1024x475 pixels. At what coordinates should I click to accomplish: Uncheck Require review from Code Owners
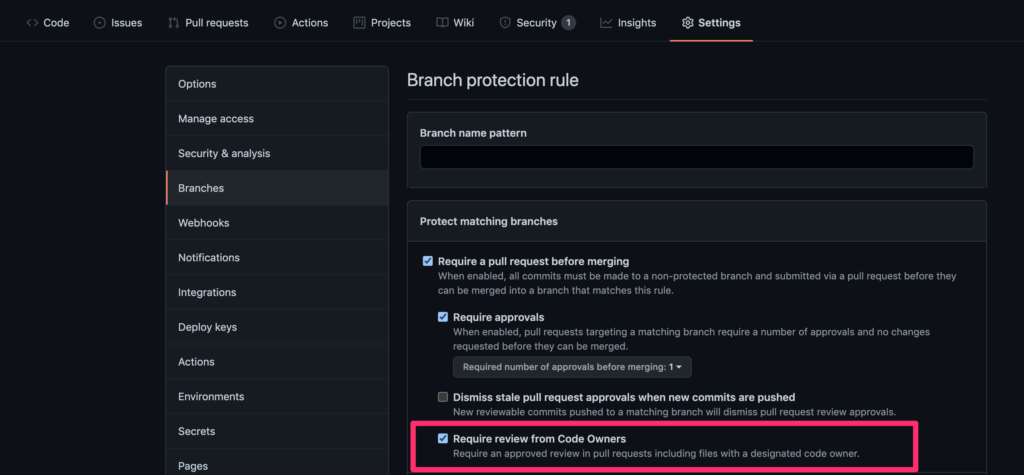point(443,438)
